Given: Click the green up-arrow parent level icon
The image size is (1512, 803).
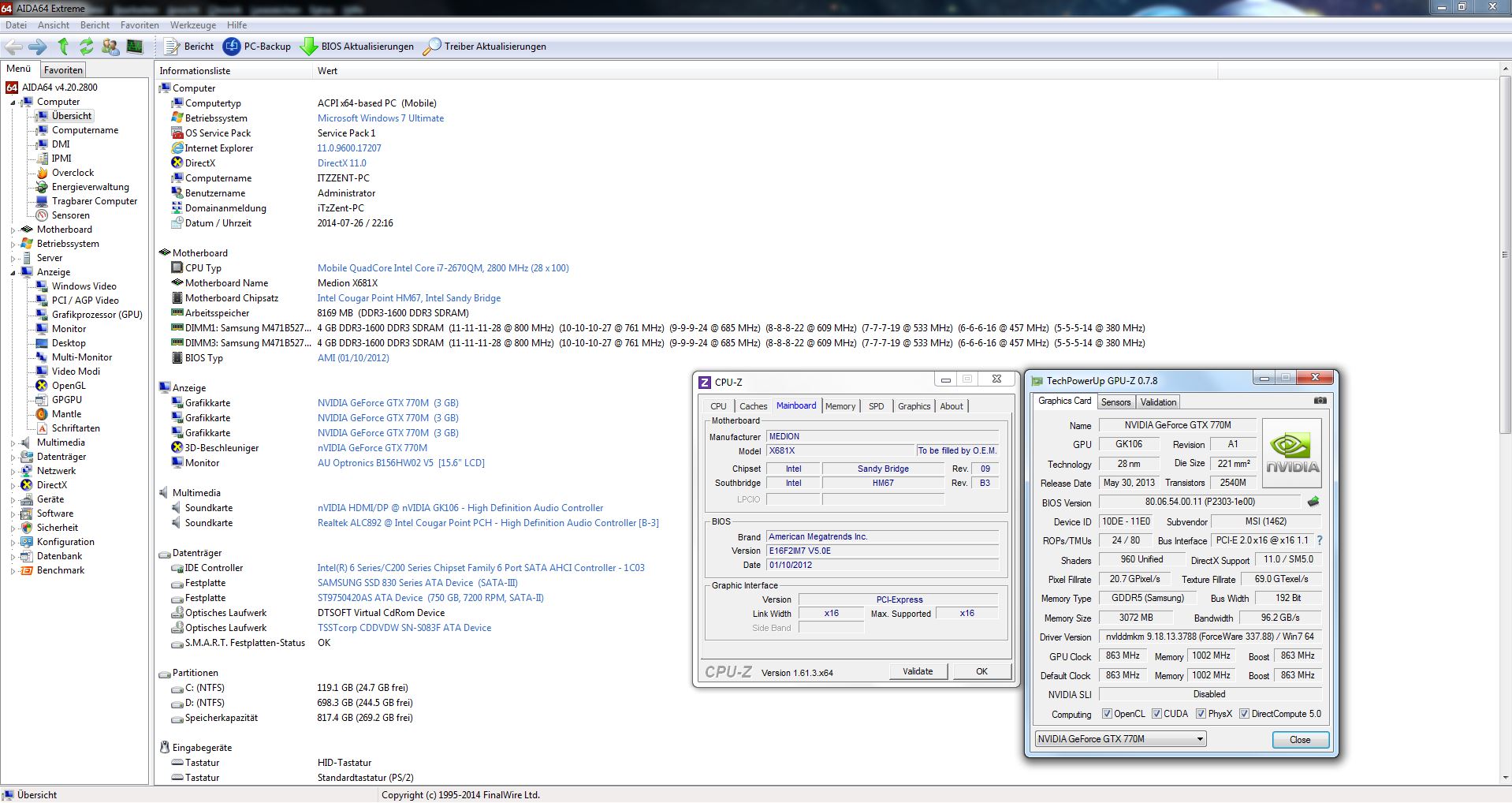Looking at the screenshot, I should (x=63, y=47).
